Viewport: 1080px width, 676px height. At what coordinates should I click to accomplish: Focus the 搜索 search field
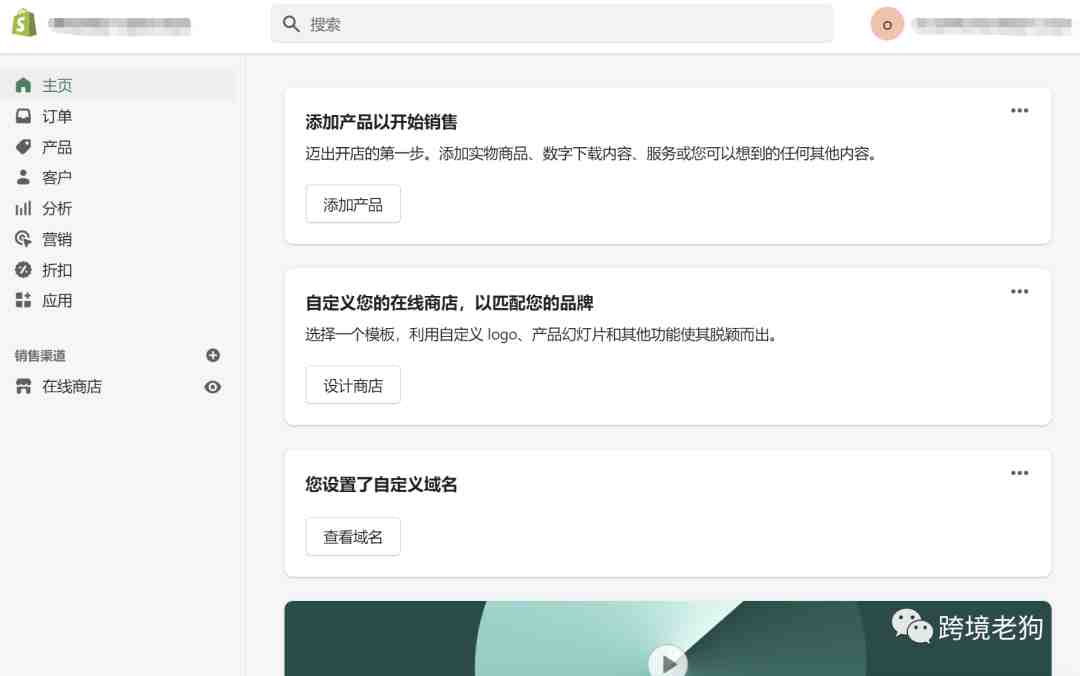552,24
